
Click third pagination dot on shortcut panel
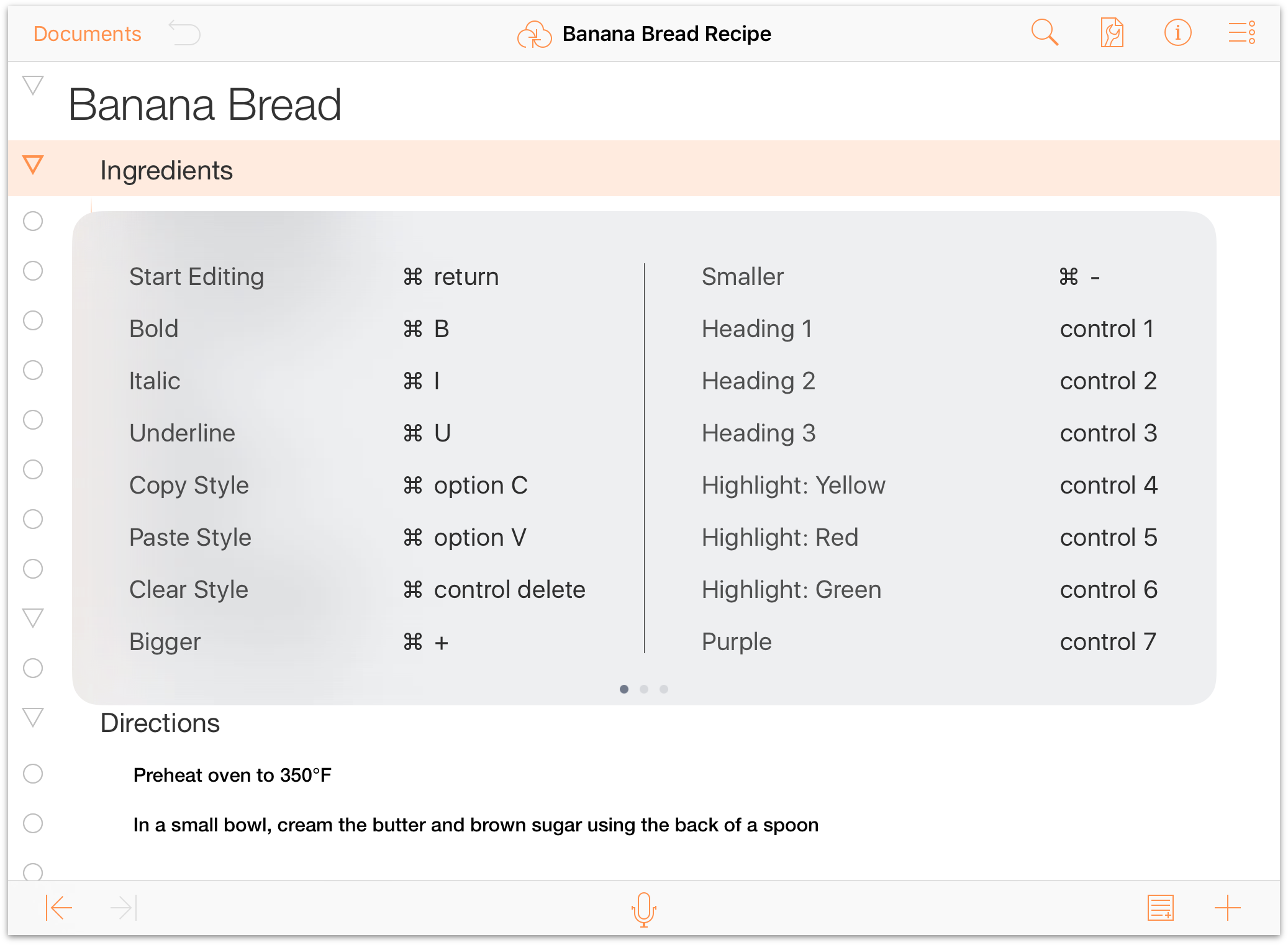[664, 688]
